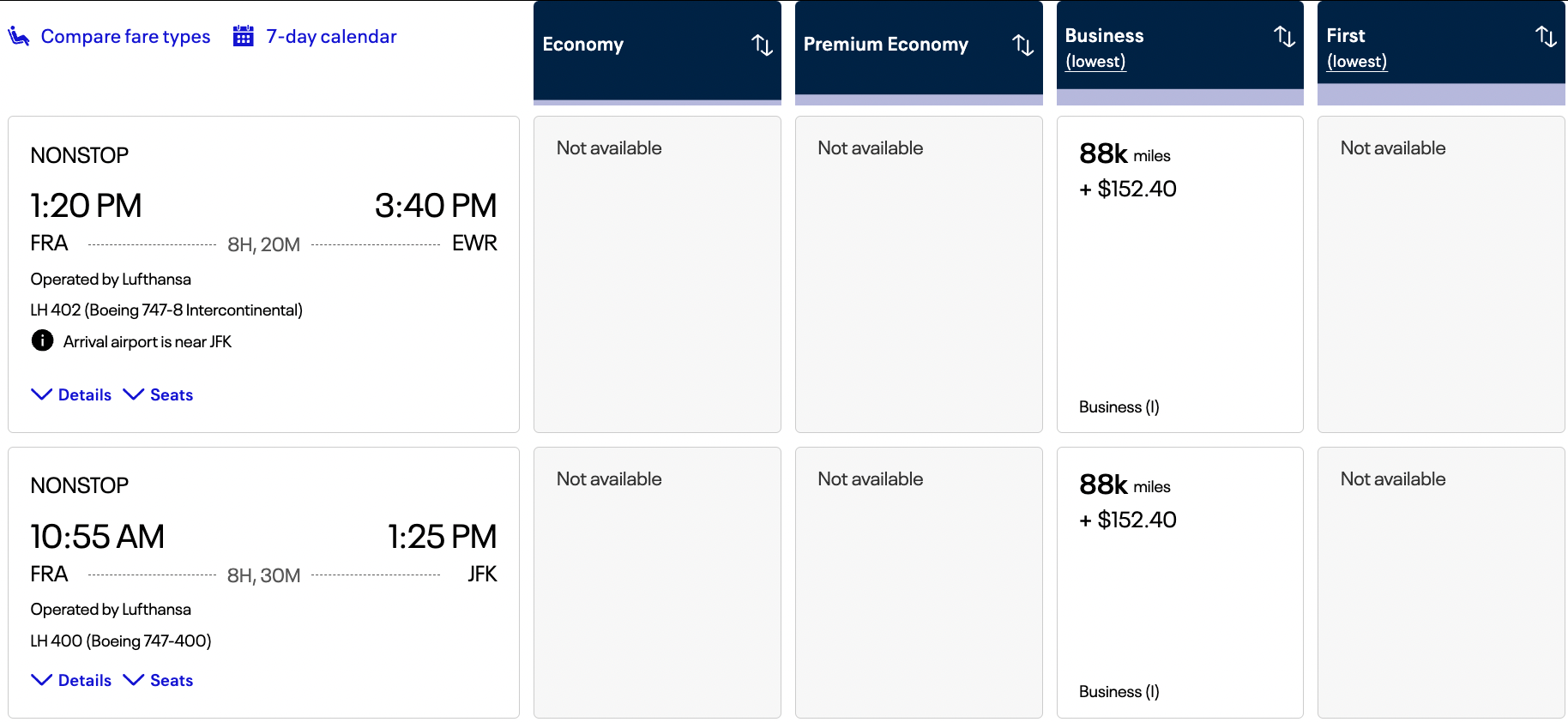
Task: Click the 10:55 AM FRA to JFK flight card
Action: click(263, 549)
